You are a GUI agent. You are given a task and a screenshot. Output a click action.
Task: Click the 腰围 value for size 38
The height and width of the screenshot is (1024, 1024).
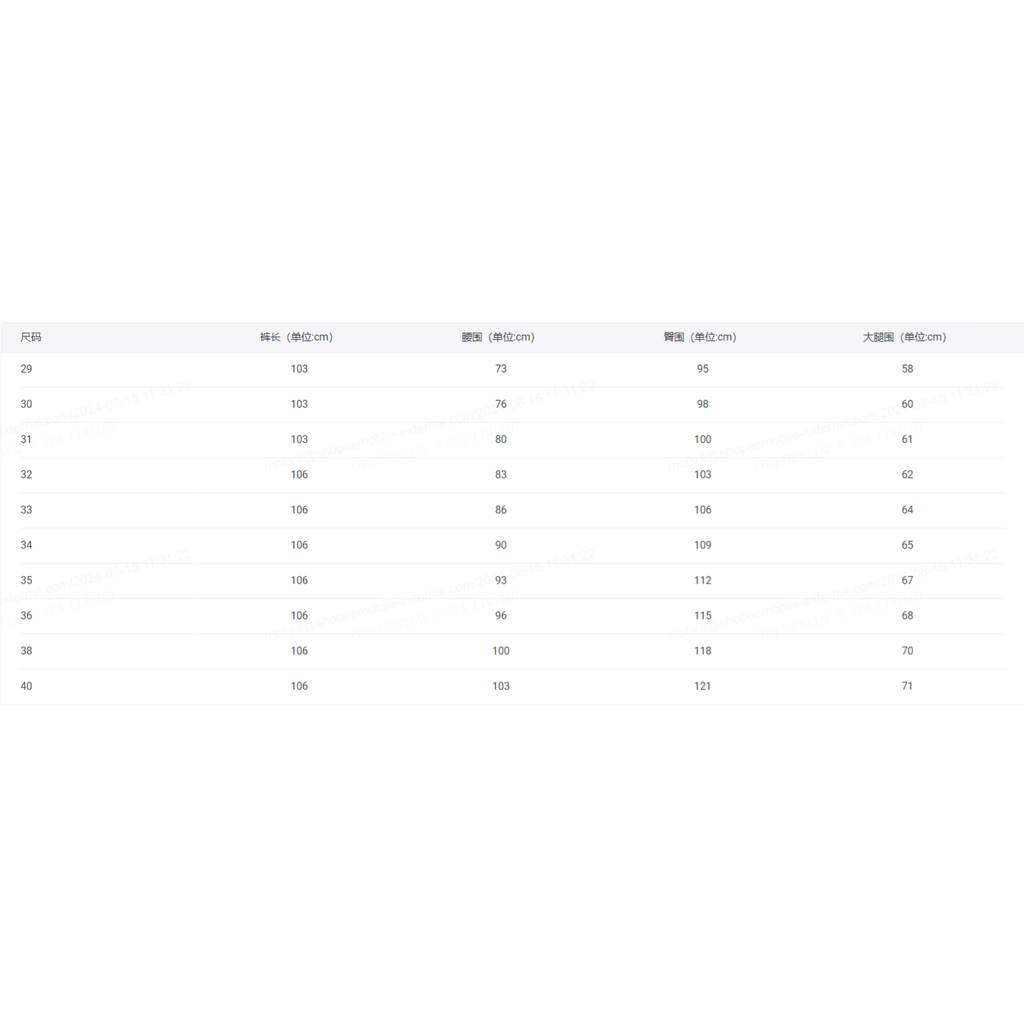point(501,651)
